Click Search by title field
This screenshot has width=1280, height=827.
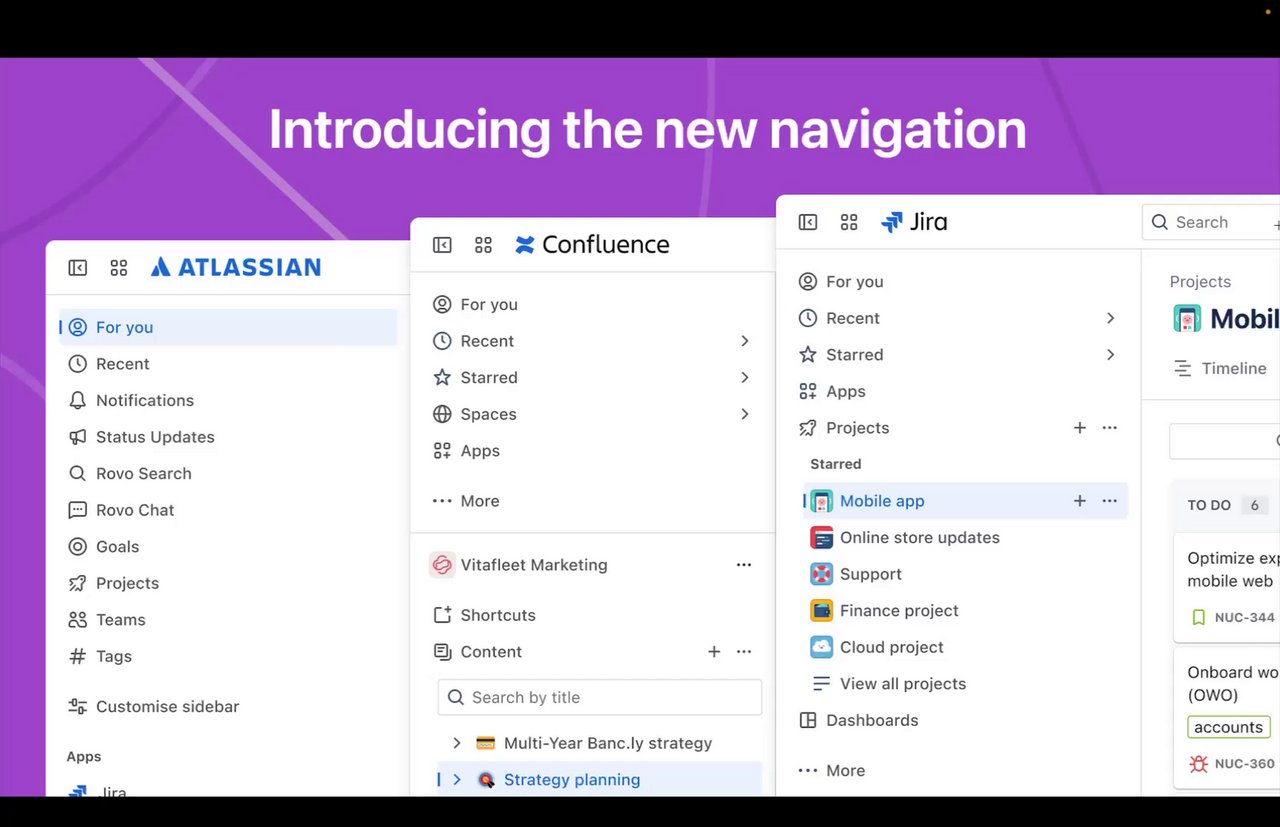600,697
